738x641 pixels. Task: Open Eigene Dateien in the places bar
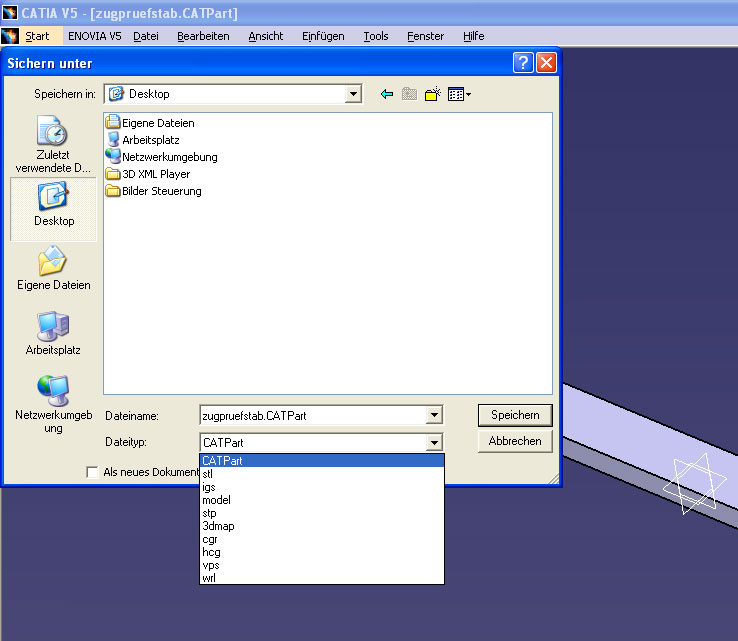click(53, 267)
